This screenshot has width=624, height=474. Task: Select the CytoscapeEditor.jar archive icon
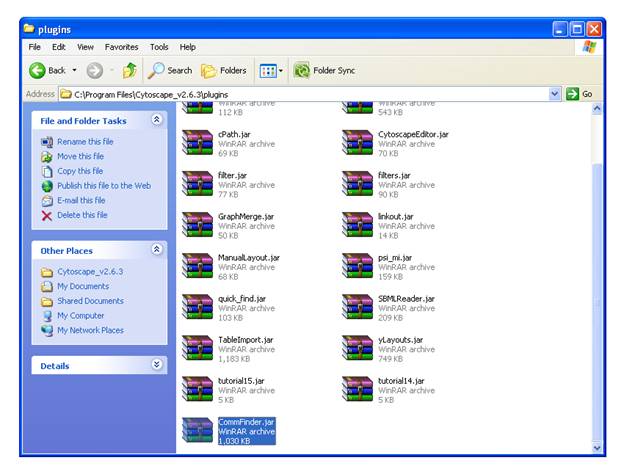(358, 142)
